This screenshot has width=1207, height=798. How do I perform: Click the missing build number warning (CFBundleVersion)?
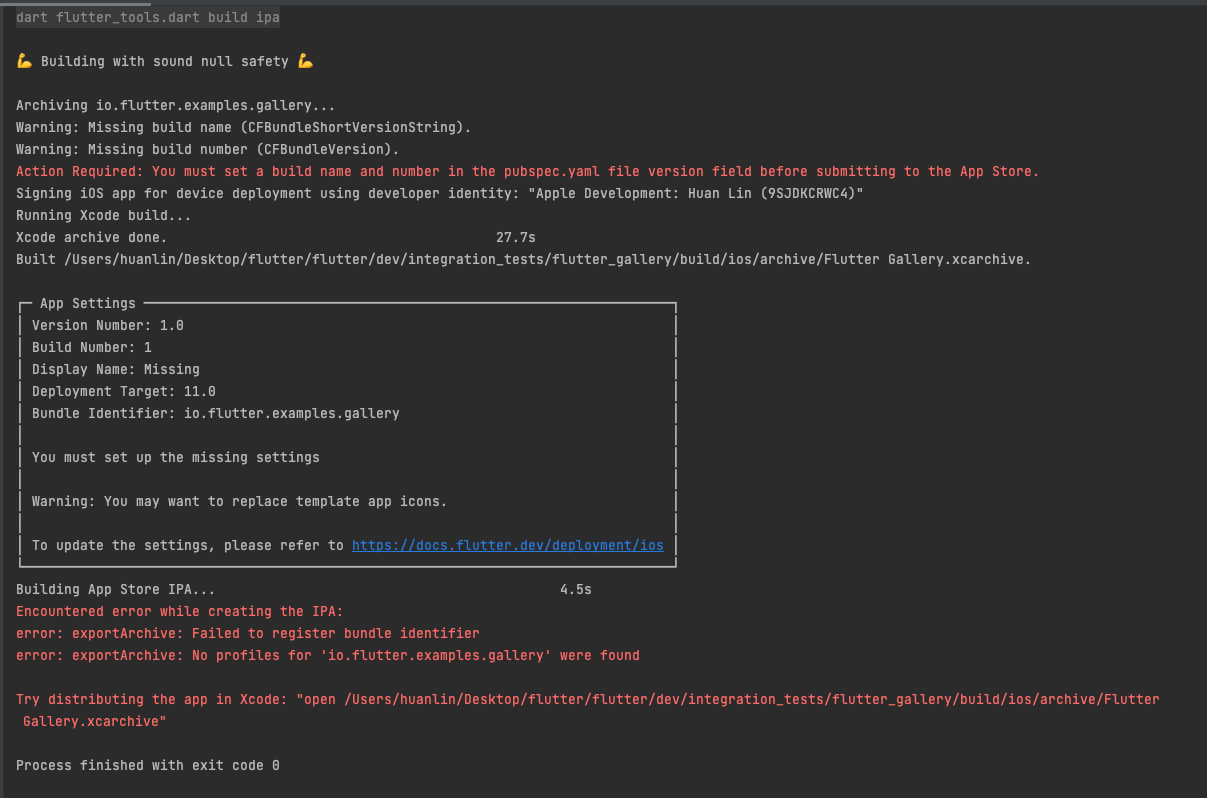pyautogui.click(x=207, y=149)
